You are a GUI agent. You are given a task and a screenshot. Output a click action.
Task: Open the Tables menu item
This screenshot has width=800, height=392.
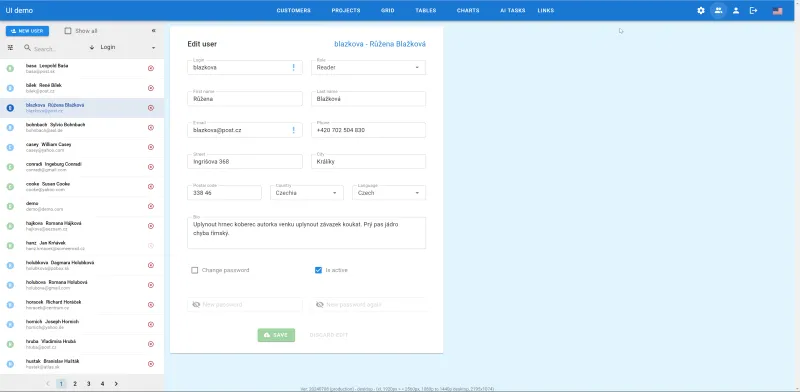click(426, 11)
